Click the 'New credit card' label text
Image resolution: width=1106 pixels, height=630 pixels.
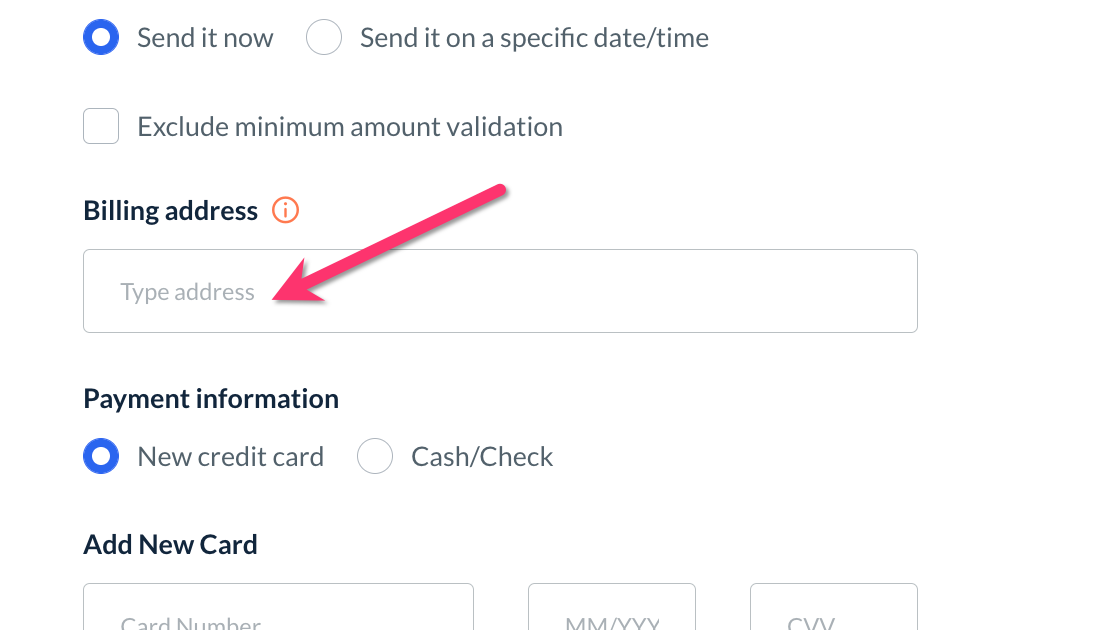coord(230,457)
